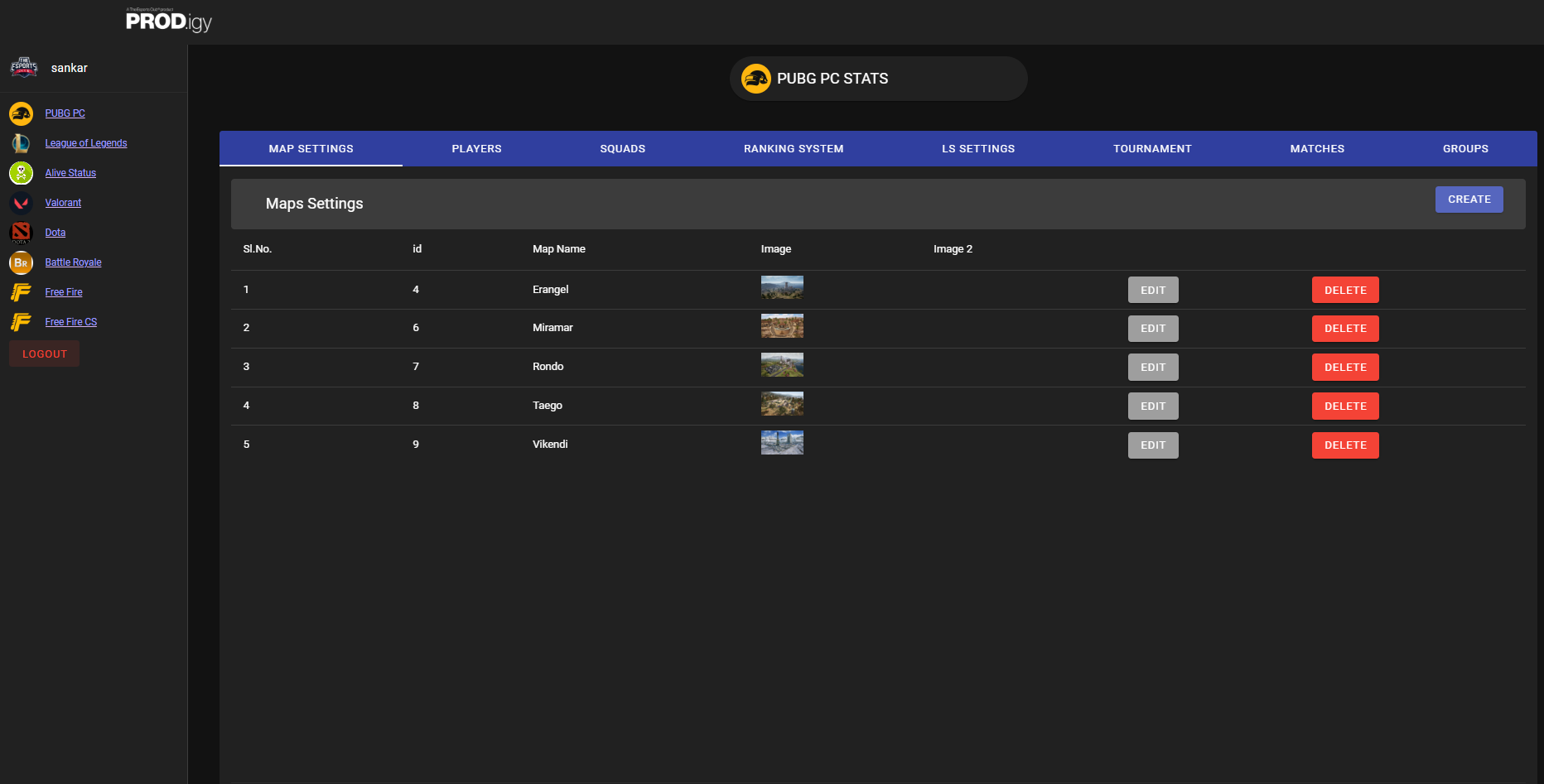Edit the Erangel map entry

(x=1152, y=290)
